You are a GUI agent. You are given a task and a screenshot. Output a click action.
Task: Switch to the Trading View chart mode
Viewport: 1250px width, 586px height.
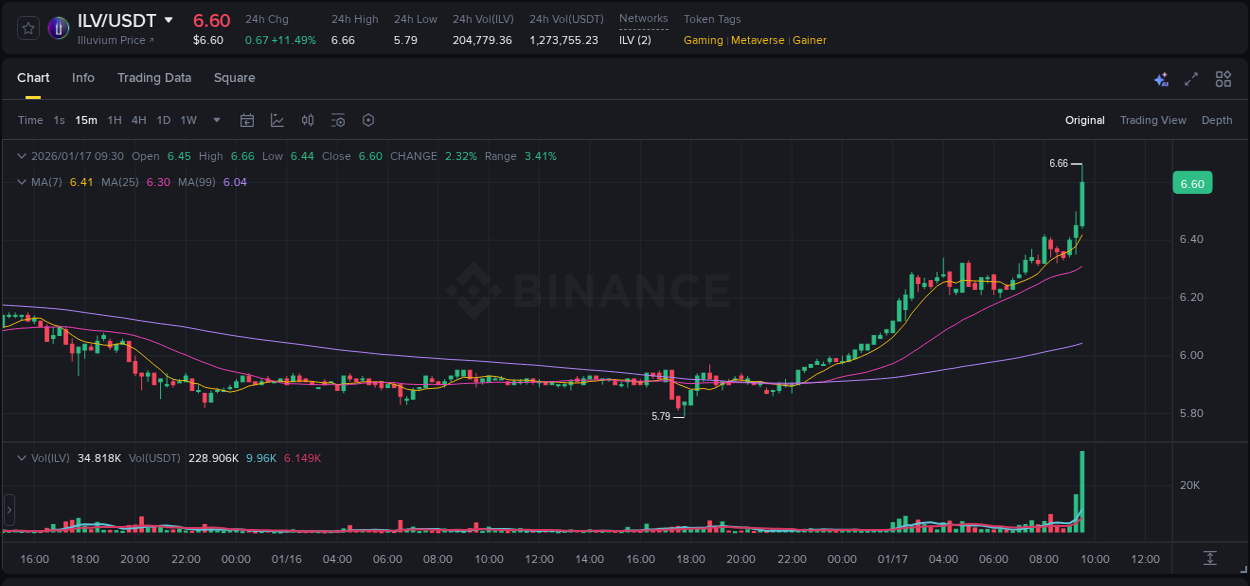point(1152,120)
